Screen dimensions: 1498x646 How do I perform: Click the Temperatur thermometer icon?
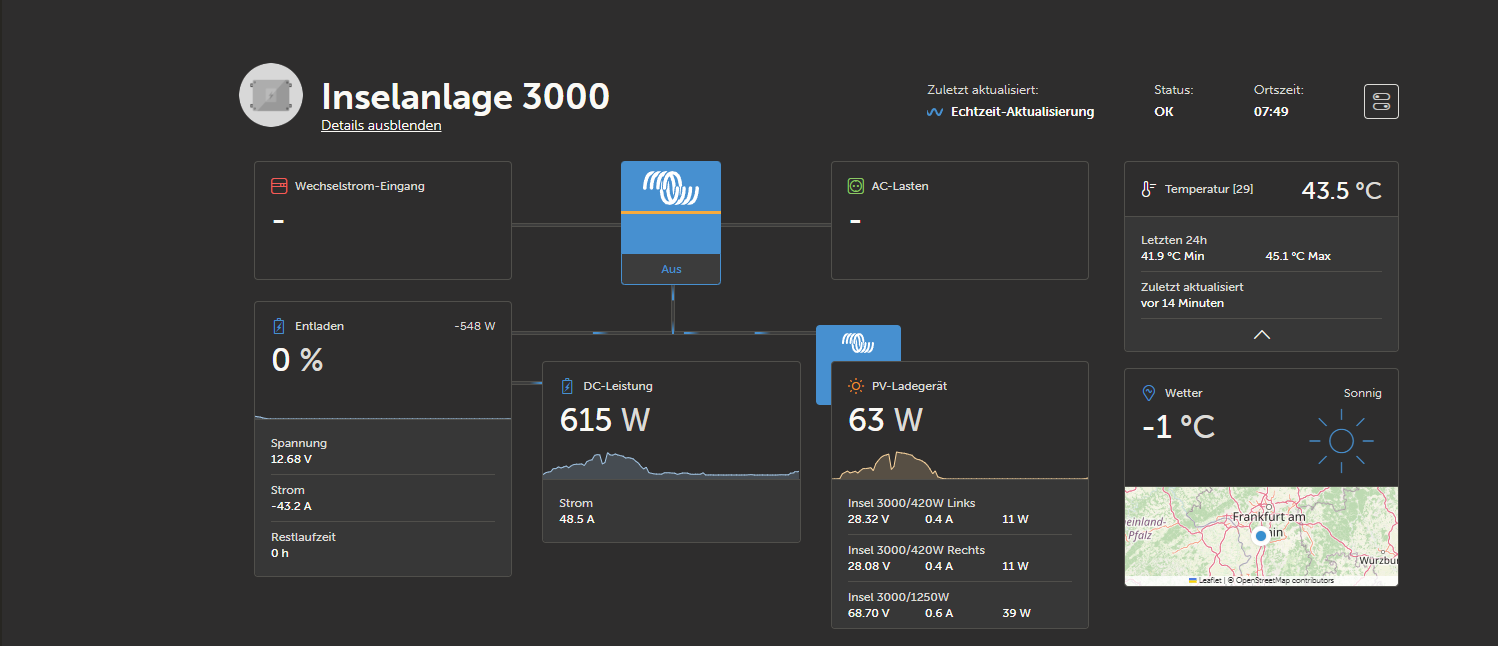1148,189
